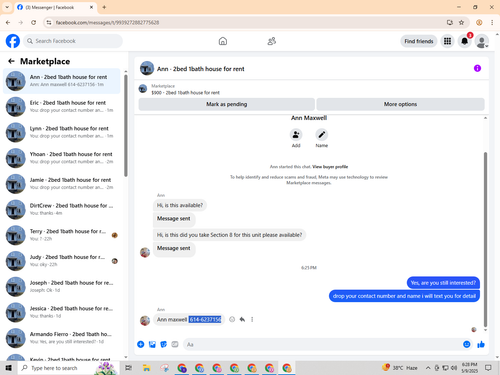The height and width of the screenshot is (375, 500).
Task: Click Ann's avatar beside last message
Action: [145, 320]
